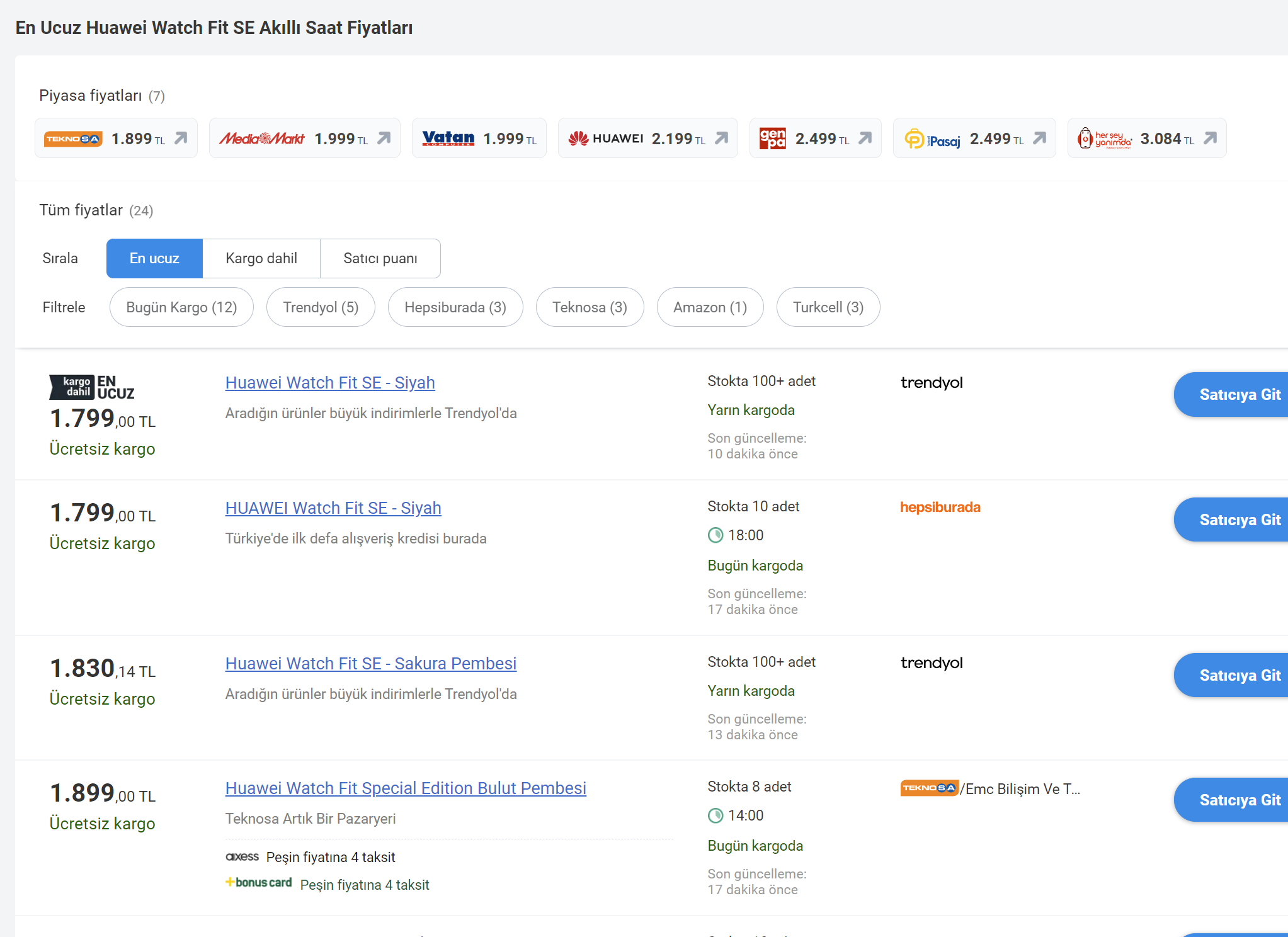Open Huawei Watch Fit Special Edition Bulut Pembesi
This screenshot has width=1288, height=937.
(406, 788)
